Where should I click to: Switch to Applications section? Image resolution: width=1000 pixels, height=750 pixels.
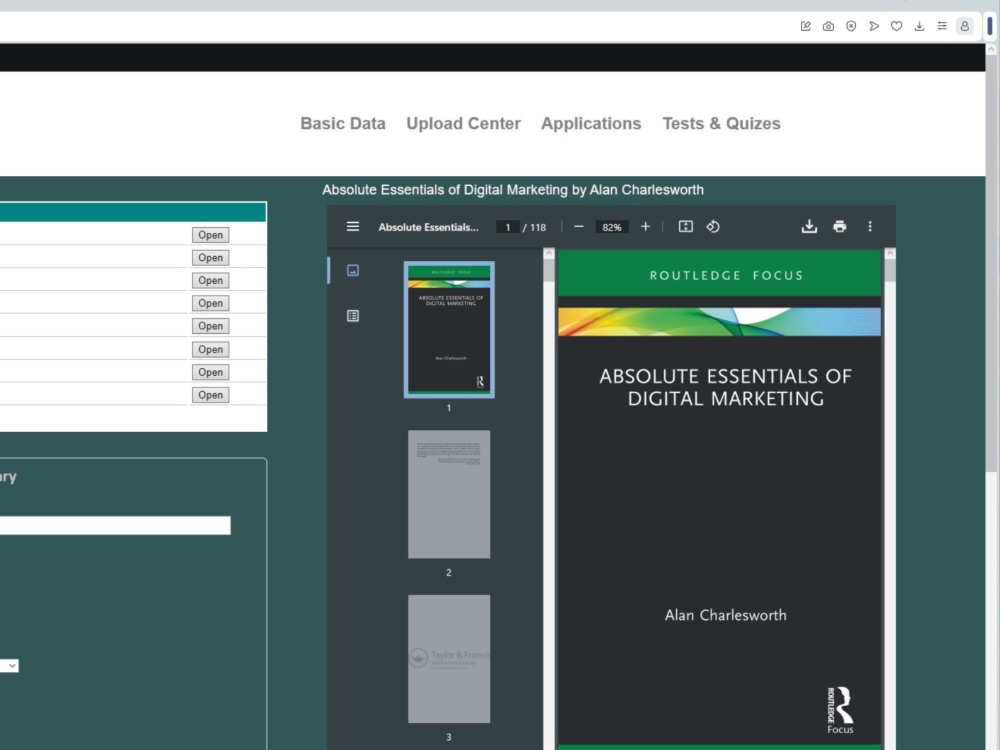(x=591, y=124)
